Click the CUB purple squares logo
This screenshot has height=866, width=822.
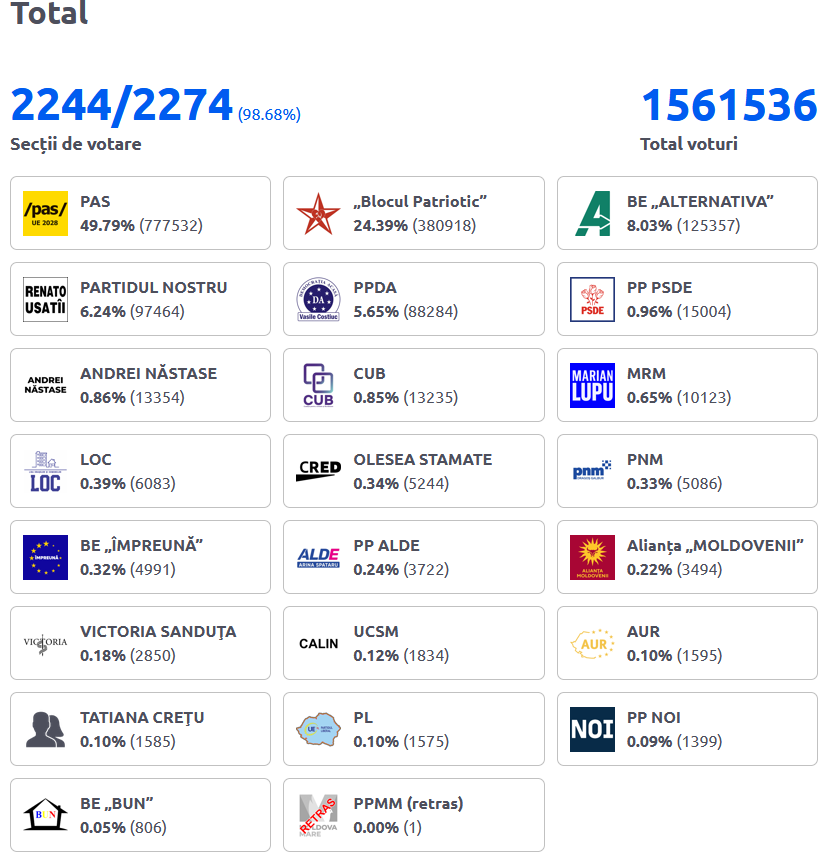point(318,385)
